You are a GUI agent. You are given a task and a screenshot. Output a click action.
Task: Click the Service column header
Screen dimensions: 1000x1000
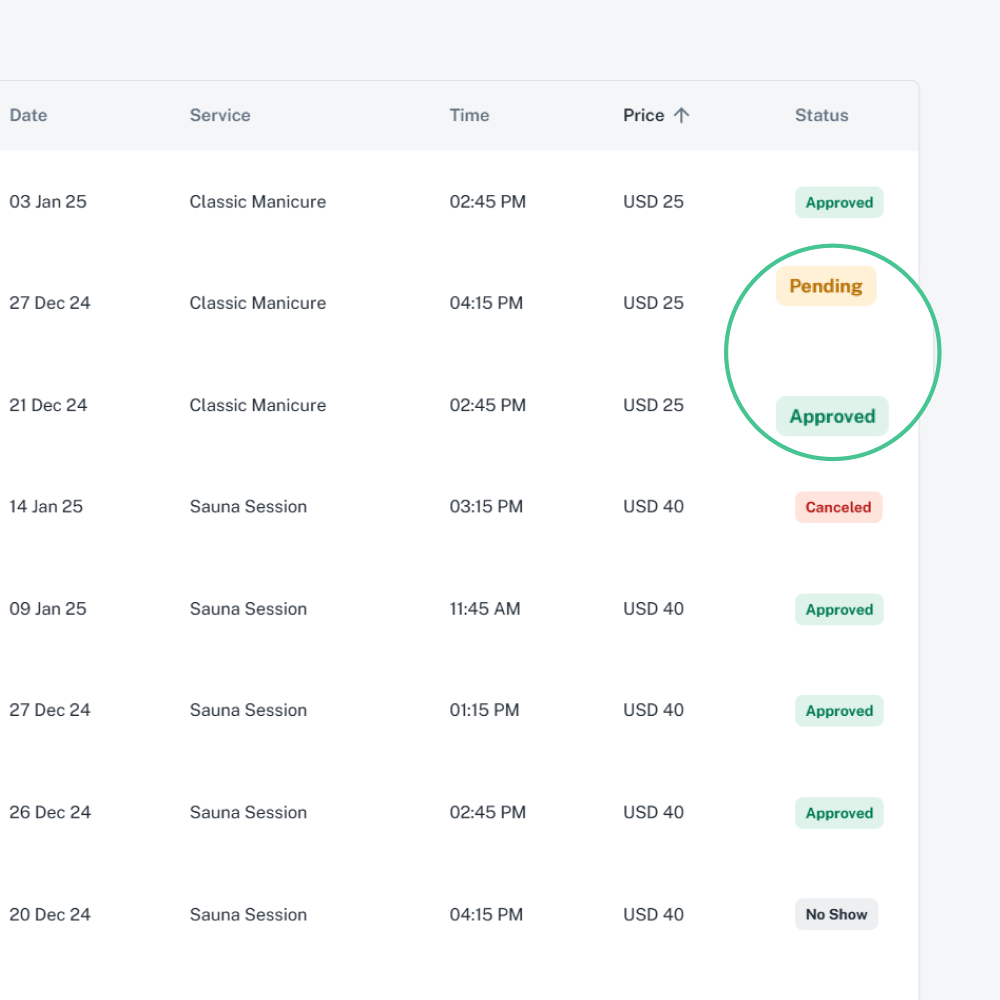(x=220, y=115)
